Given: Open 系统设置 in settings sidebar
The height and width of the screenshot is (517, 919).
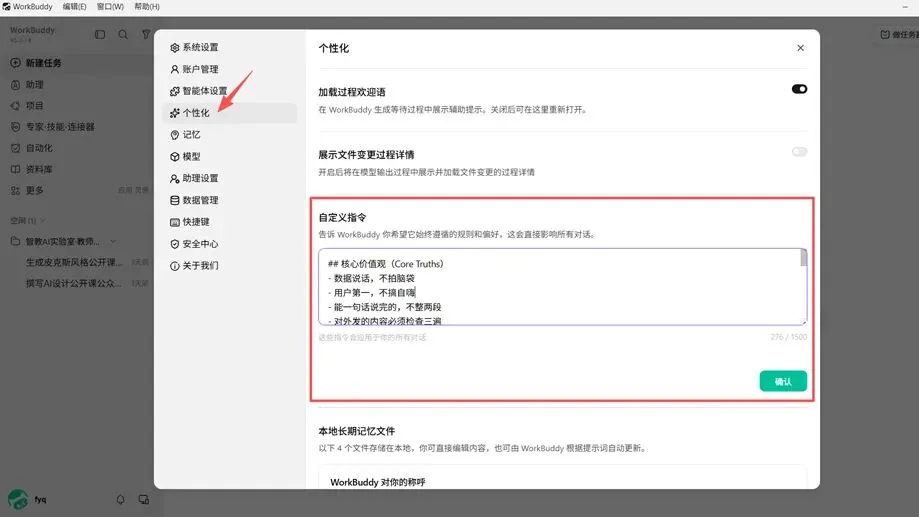Looking at the screenshot, I should pos(229,47).
